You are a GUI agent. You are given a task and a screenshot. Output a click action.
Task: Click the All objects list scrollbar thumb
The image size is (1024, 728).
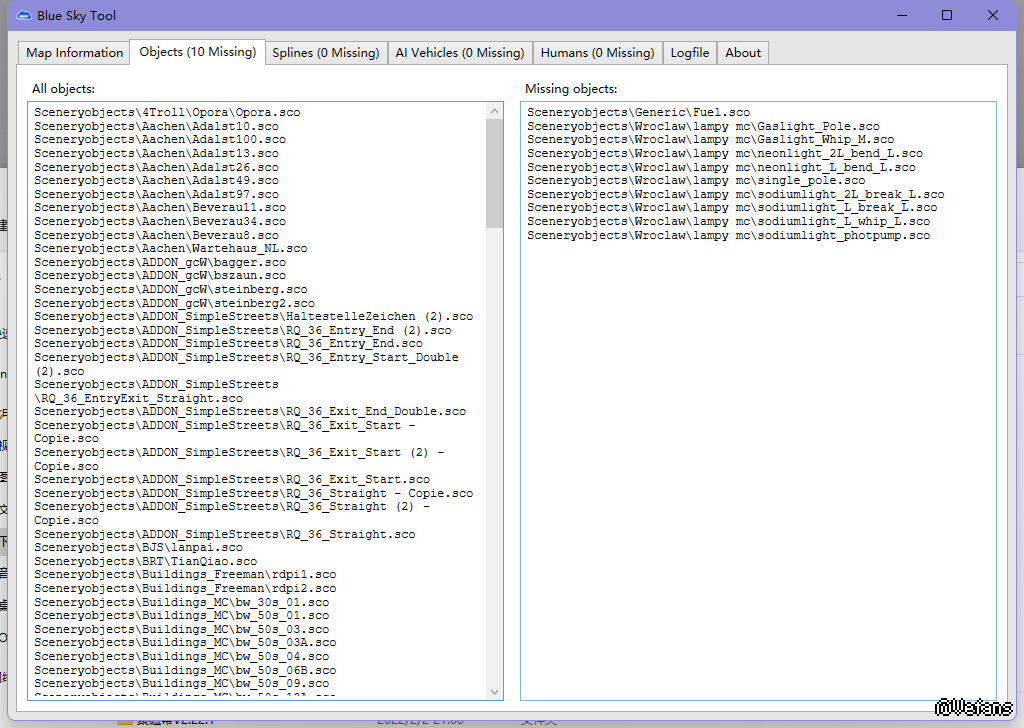point(495,170)
